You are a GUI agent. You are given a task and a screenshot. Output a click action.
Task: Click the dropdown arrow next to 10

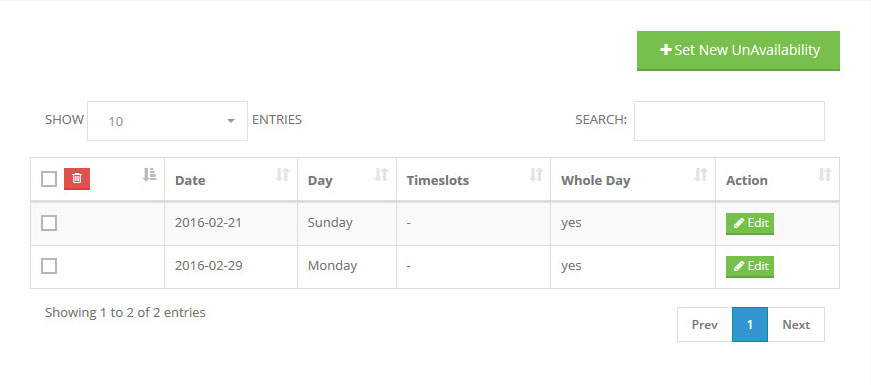[x=231, y=121]
